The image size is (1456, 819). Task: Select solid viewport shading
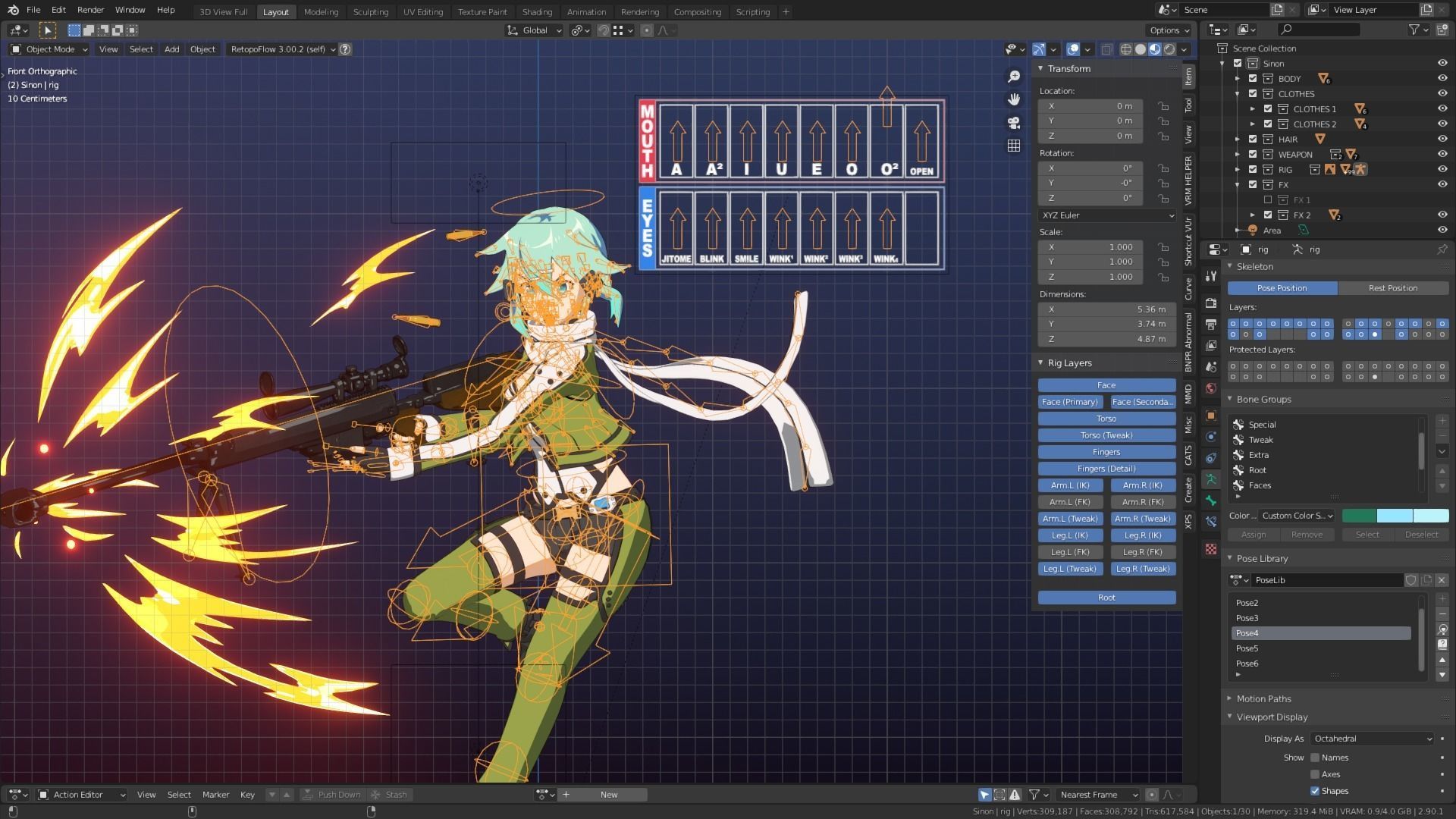coord(1141,49)
